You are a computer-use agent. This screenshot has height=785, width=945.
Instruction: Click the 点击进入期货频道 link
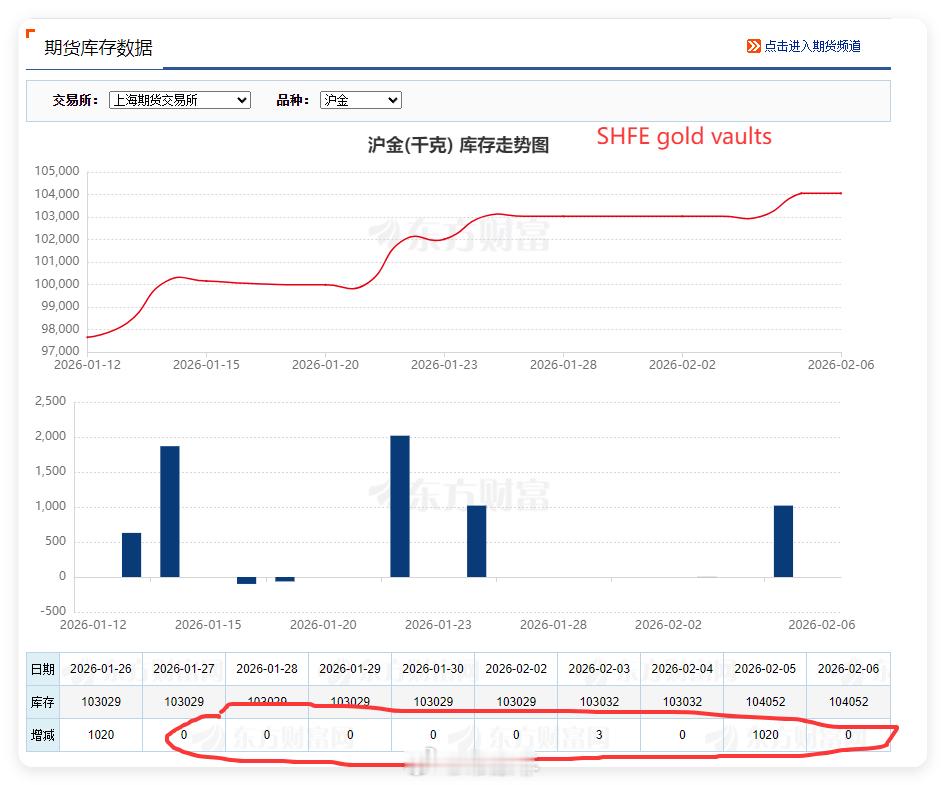[x=815, y=46]
